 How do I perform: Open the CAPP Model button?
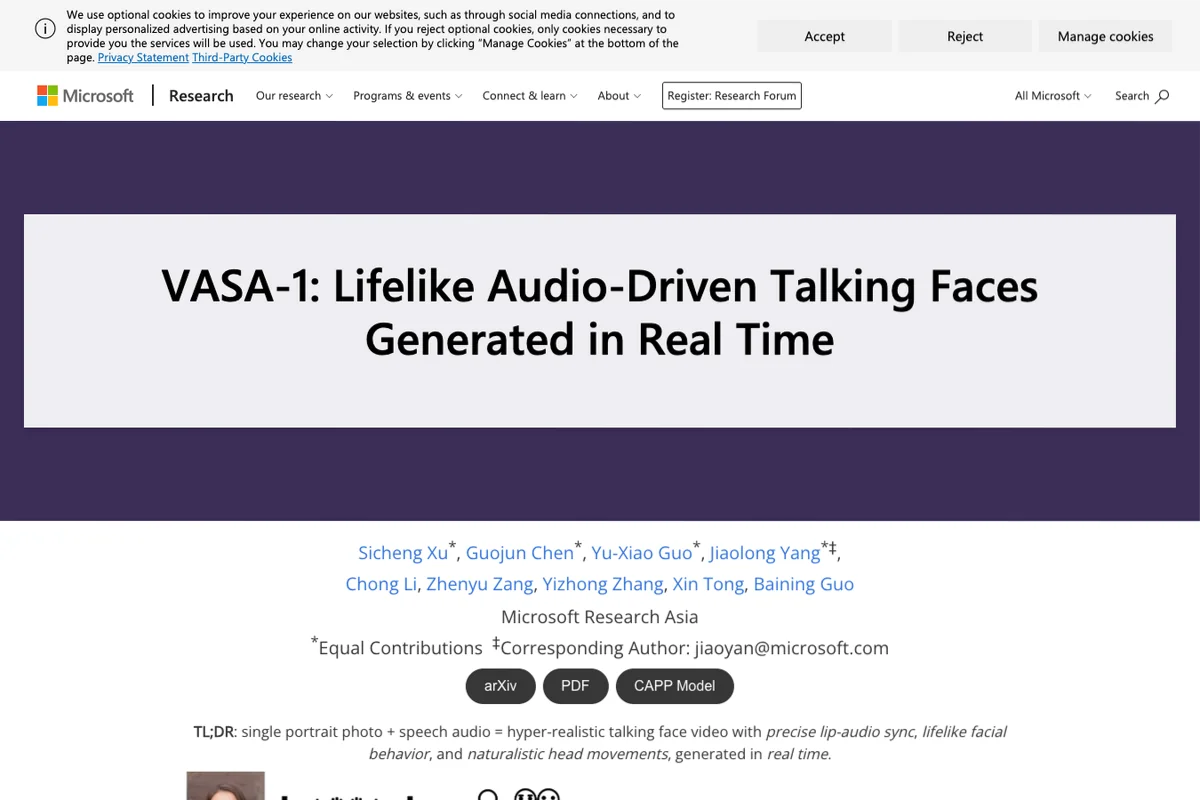(674, 686)
